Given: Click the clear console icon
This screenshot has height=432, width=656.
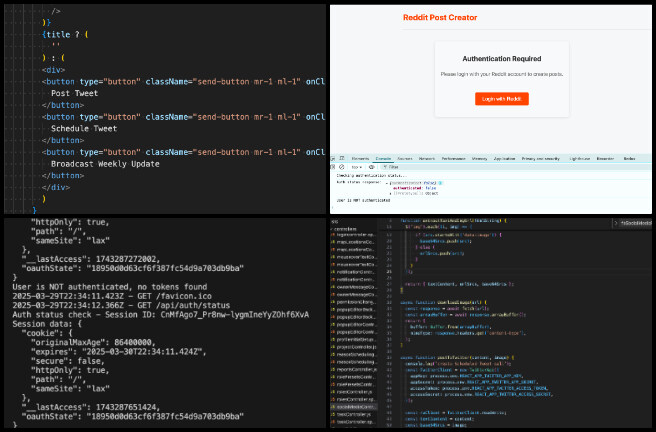Looking at the screenshot, I should coord(341,167).
